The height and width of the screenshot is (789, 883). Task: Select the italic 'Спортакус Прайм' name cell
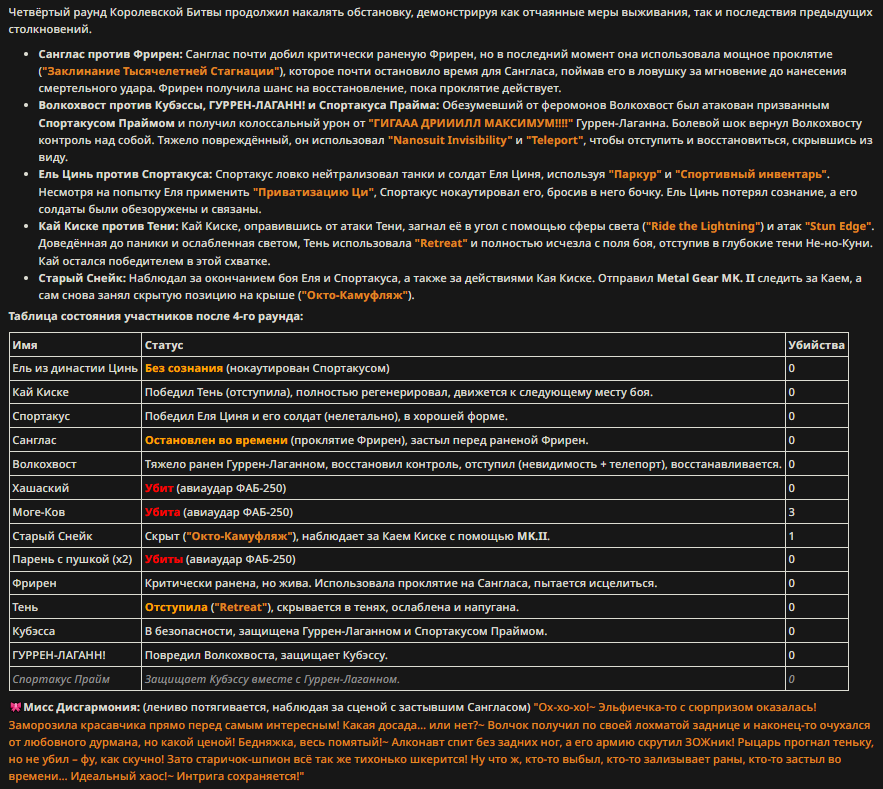[75, 679]
